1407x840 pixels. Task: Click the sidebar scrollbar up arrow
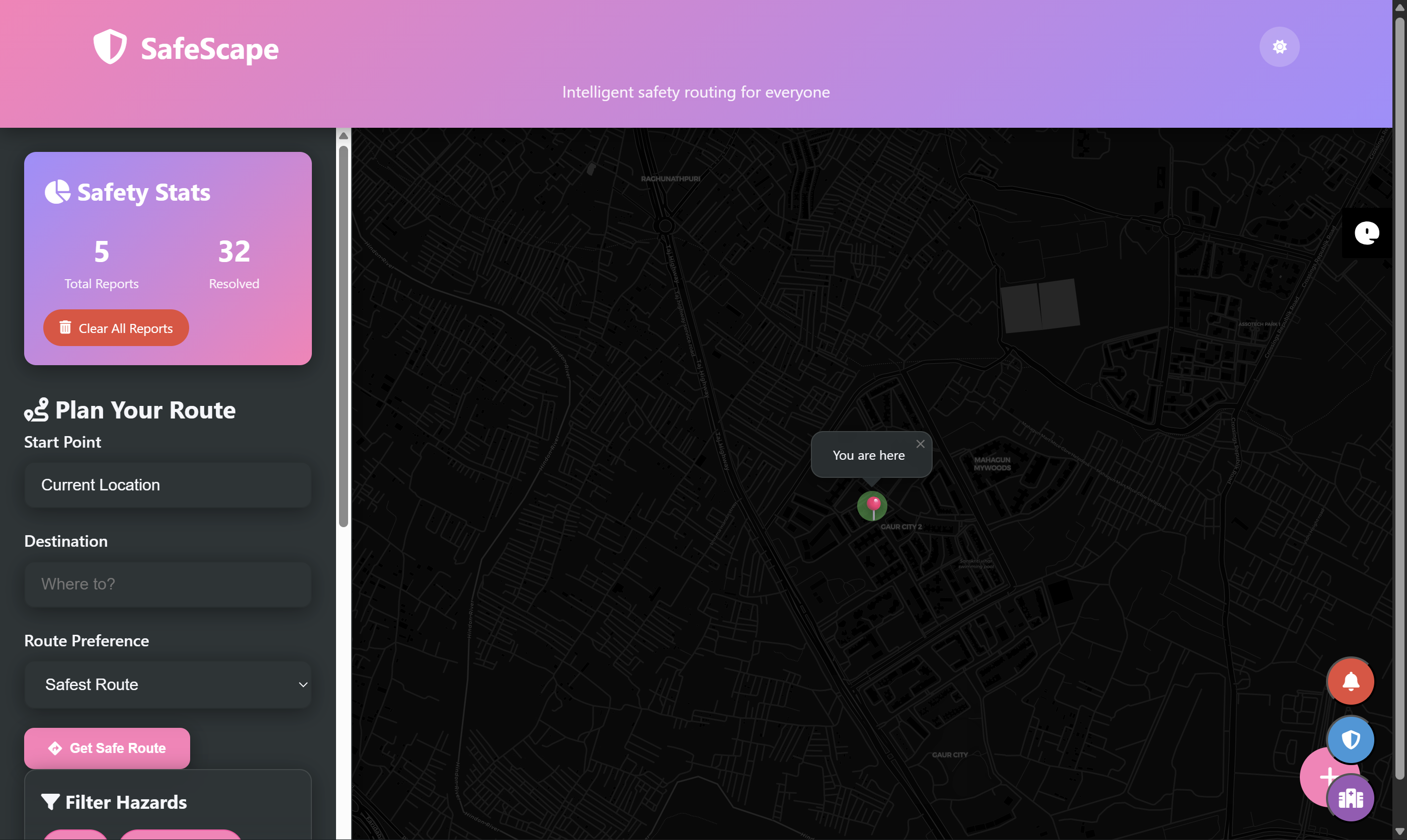[343, 136]
